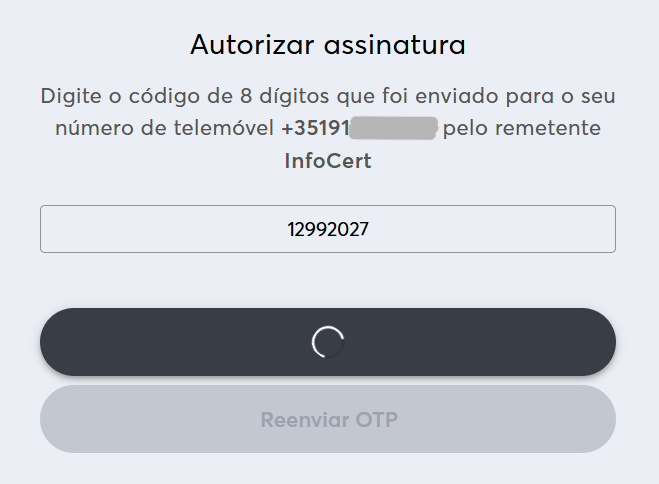
Task: Click the grey redacted phone number block
Action: 395,129
